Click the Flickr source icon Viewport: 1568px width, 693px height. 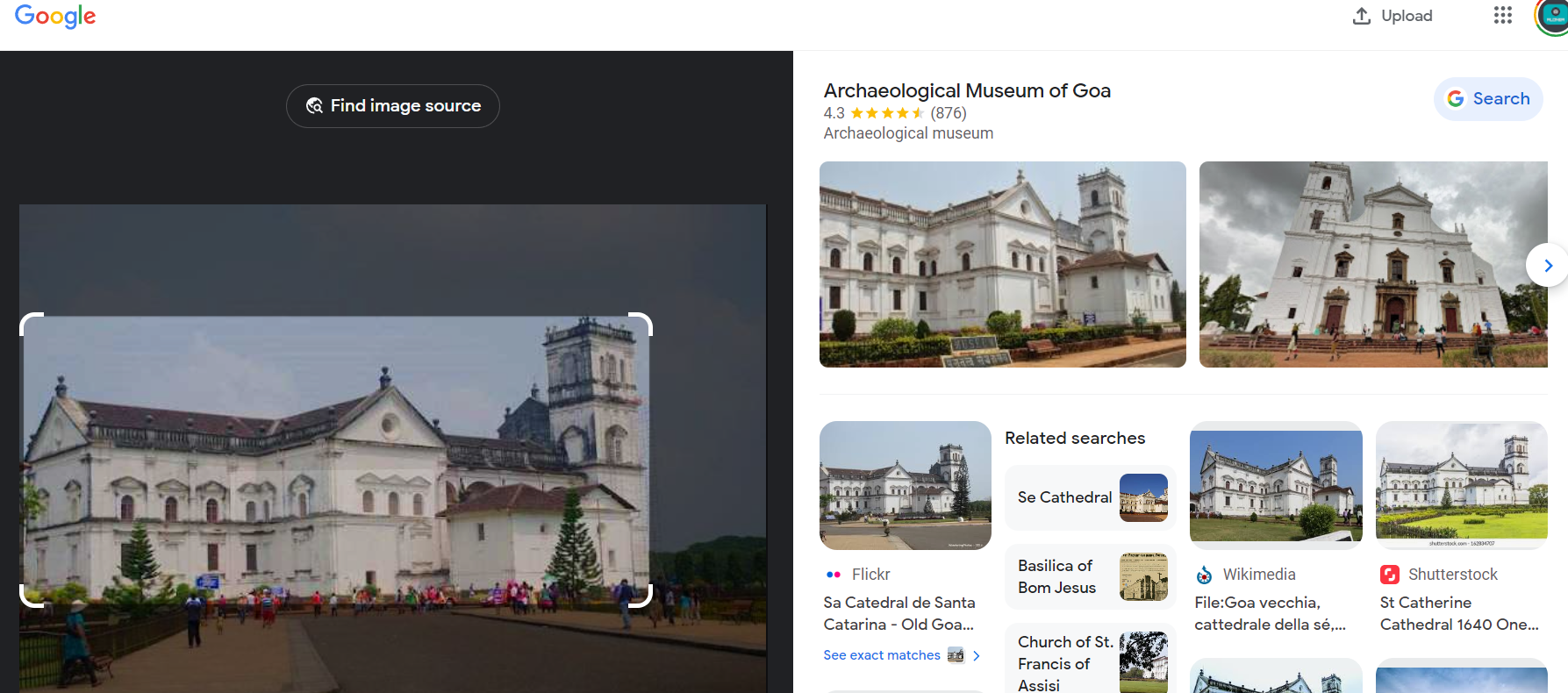tap(834, 575)
